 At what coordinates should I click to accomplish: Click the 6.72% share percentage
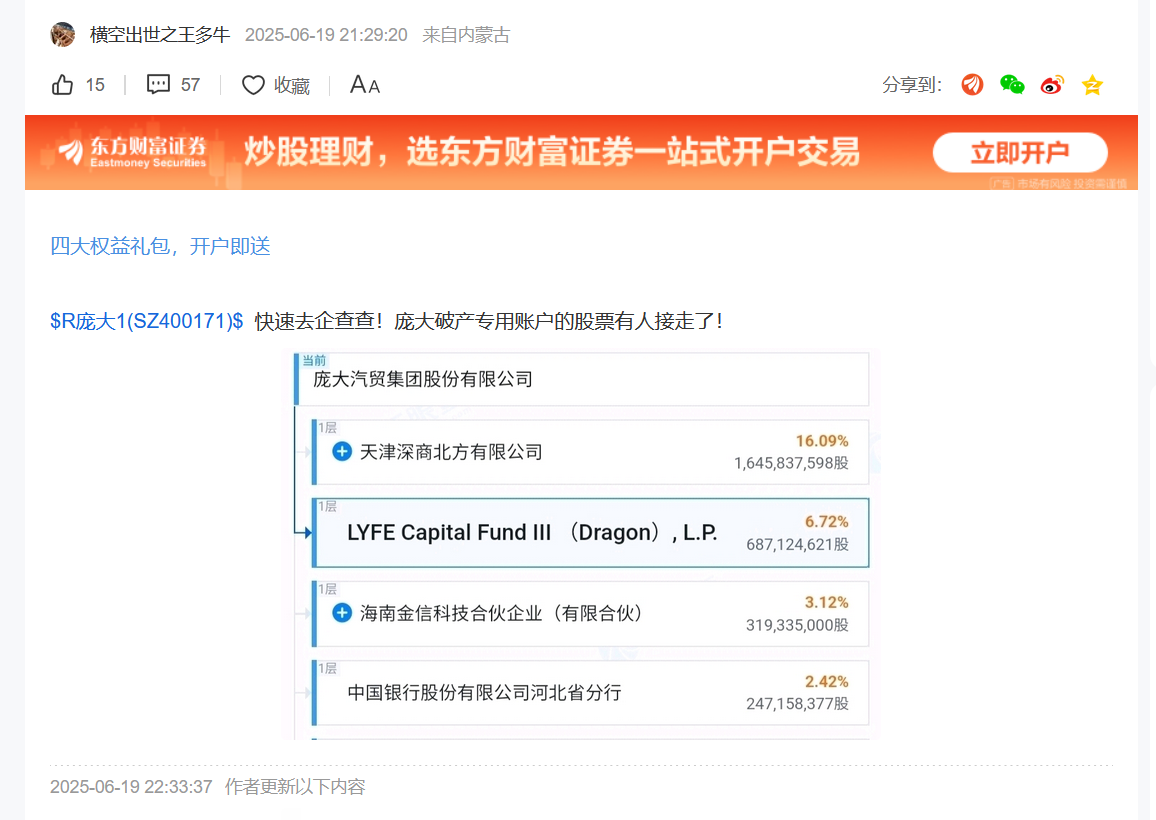point(826,522)
